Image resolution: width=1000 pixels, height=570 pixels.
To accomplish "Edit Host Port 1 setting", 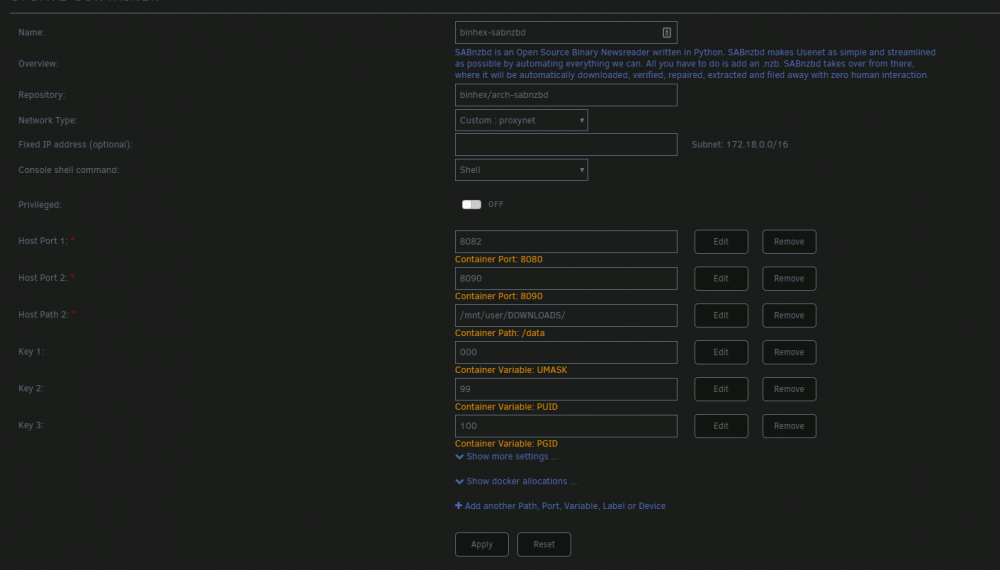I will click(721, 242).
